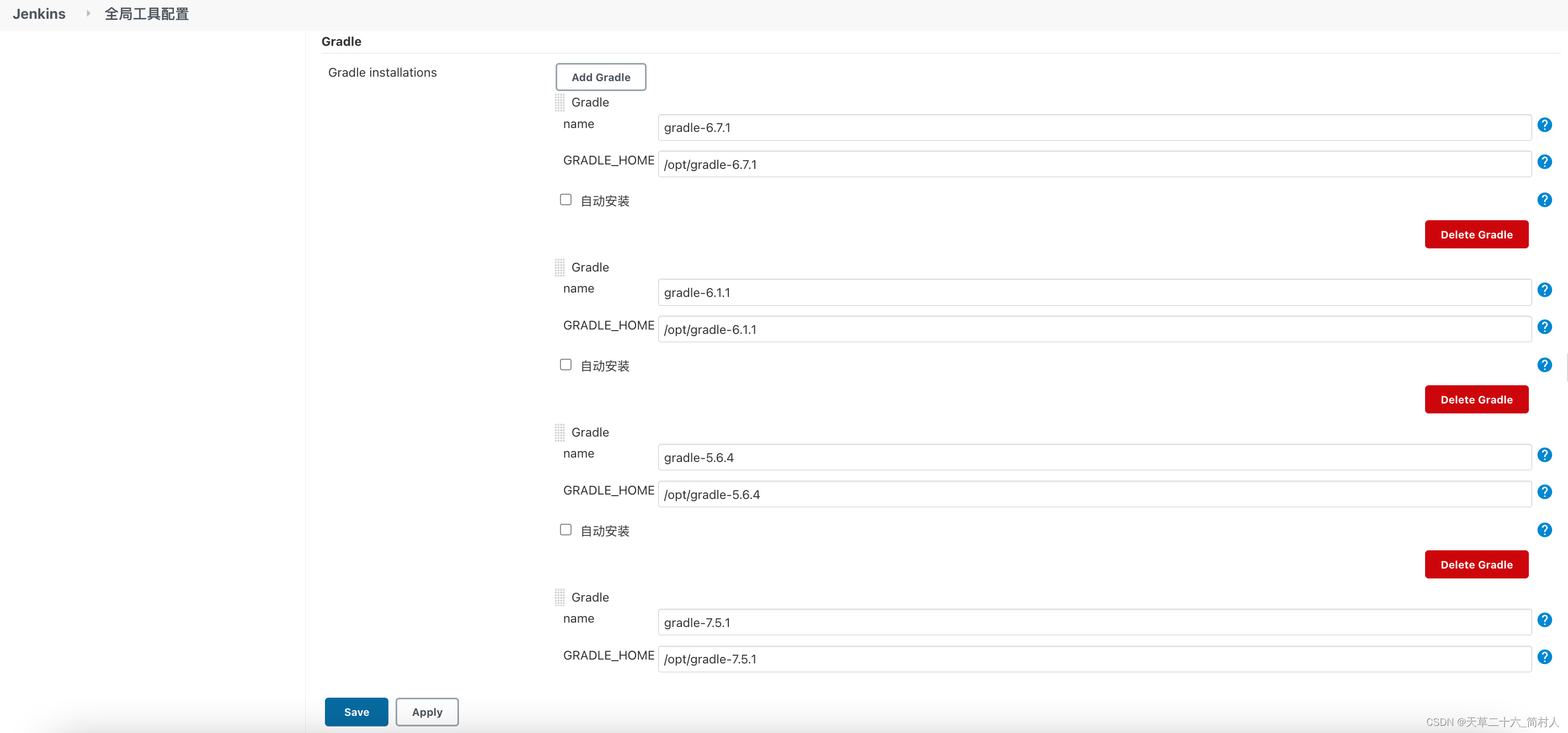The image size is (1568, 733).
Task: Grab drag handle of gradle-6.7.1 block
Action: pos(559,102)
